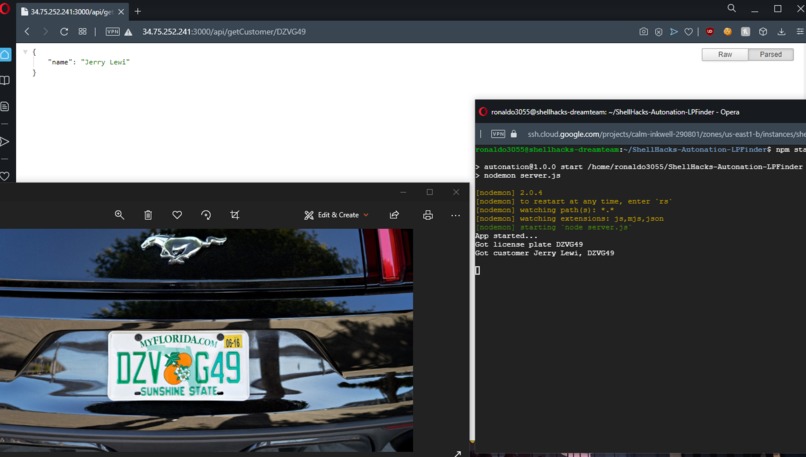Image resolution: width=806 pixels, height=457 pixels.
Task: Search tabs with the magnifier icon
Action: click(x=731, y=8)
